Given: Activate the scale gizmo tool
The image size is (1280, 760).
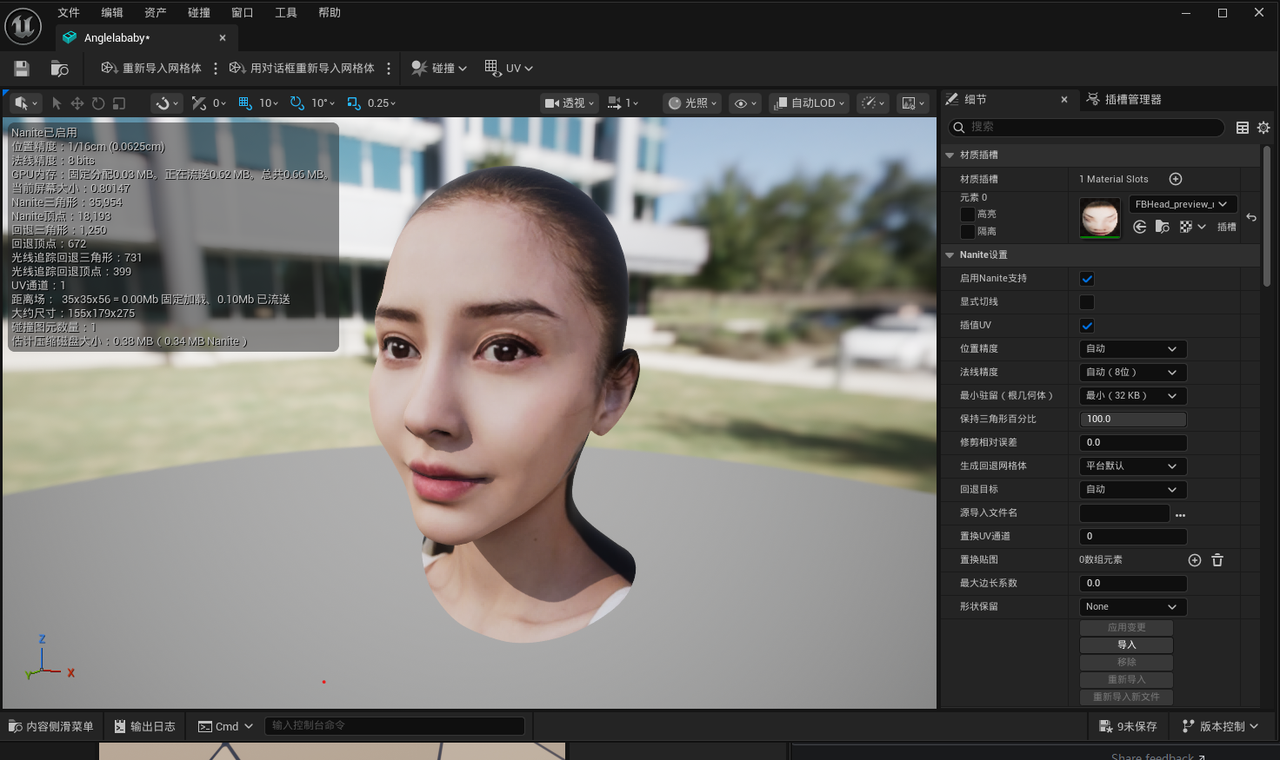Looking at the screenshot, I should tap(119, 103).
